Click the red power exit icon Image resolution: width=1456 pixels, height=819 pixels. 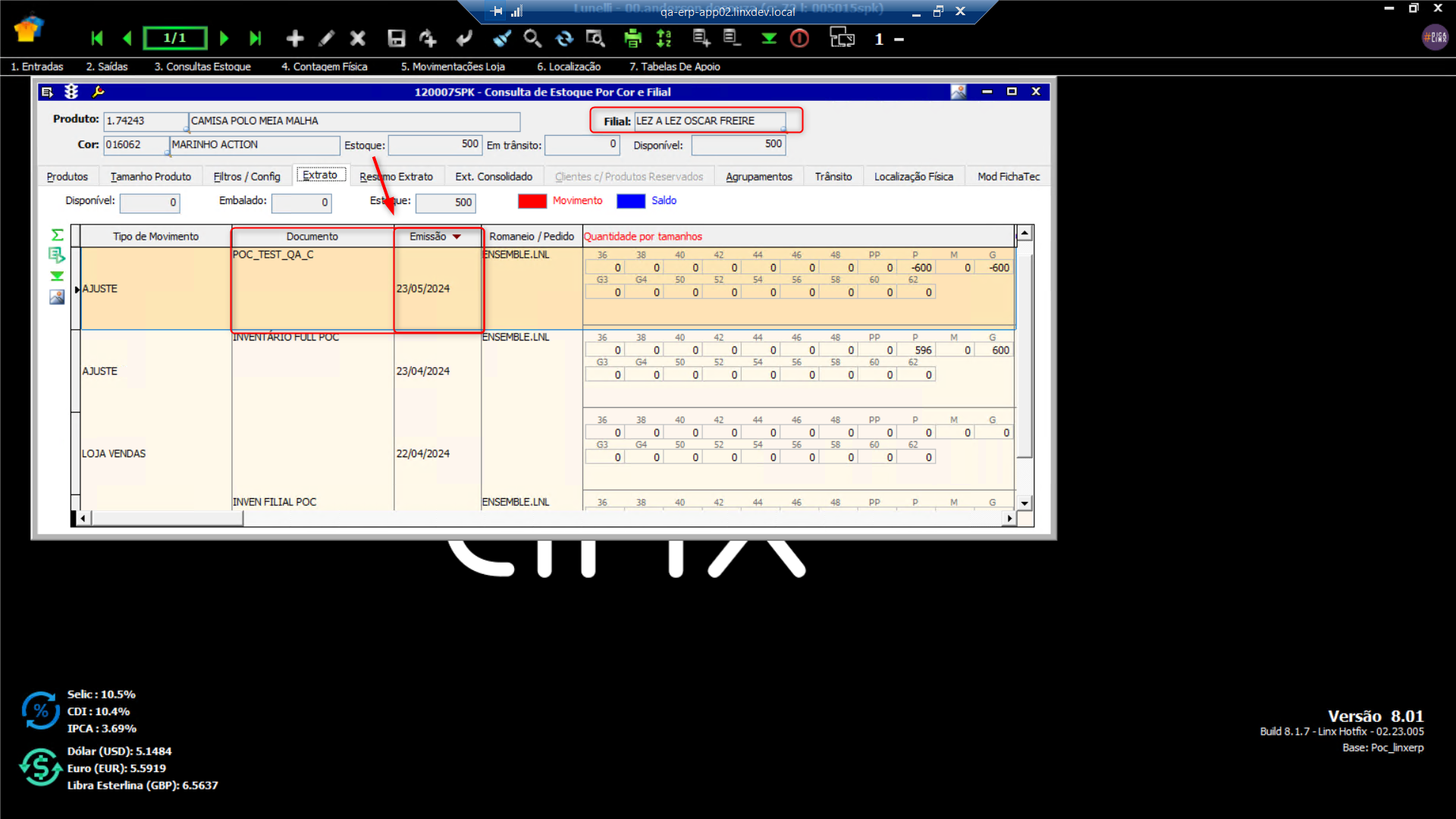799,39
